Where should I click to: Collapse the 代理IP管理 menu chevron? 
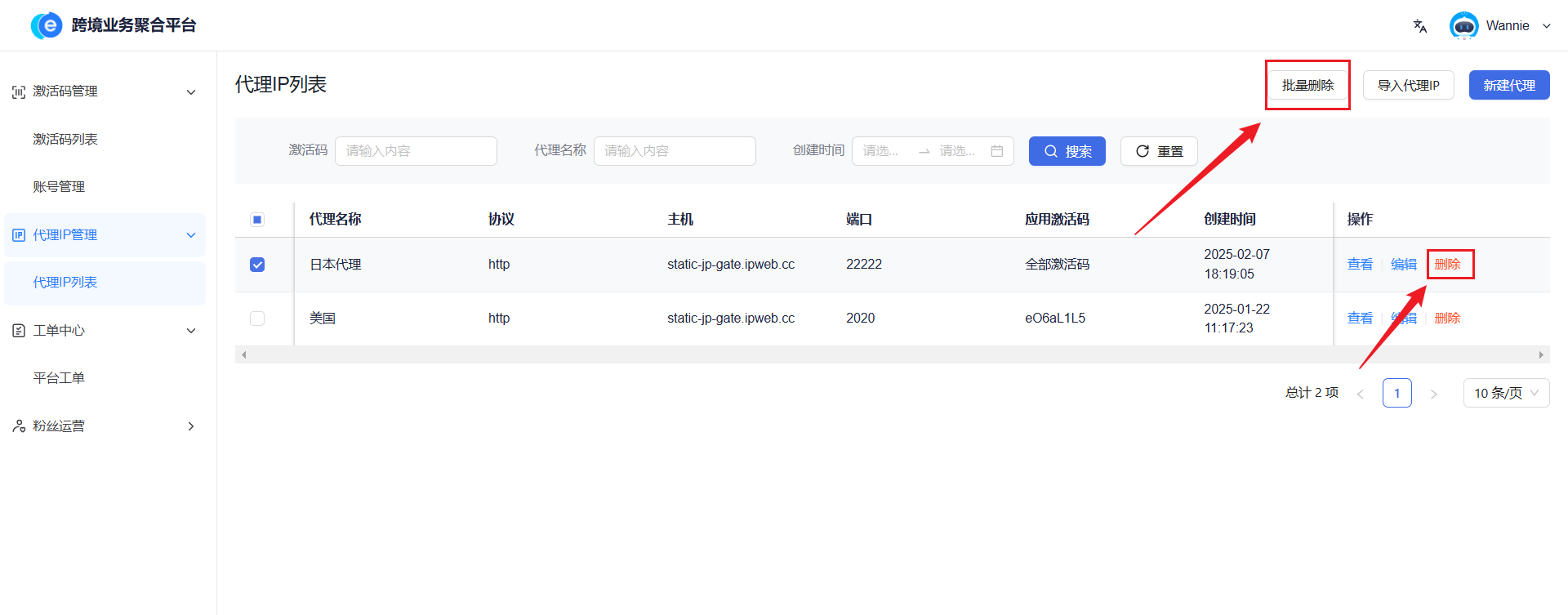[x=191, y=235]
